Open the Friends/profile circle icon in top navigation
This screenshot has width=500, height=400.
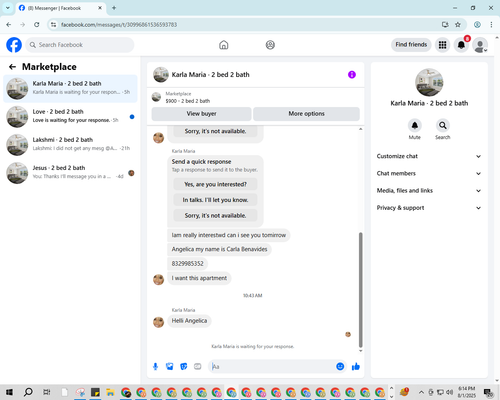(270, 45)
